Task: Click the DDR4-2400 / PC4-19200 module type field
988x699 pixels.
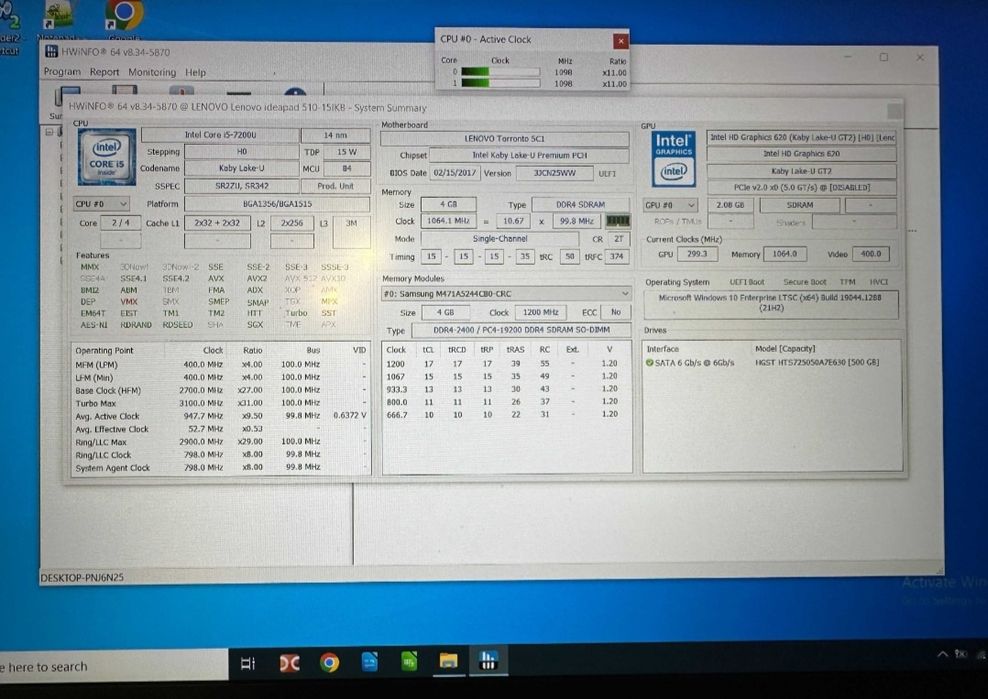Action: 521,330
